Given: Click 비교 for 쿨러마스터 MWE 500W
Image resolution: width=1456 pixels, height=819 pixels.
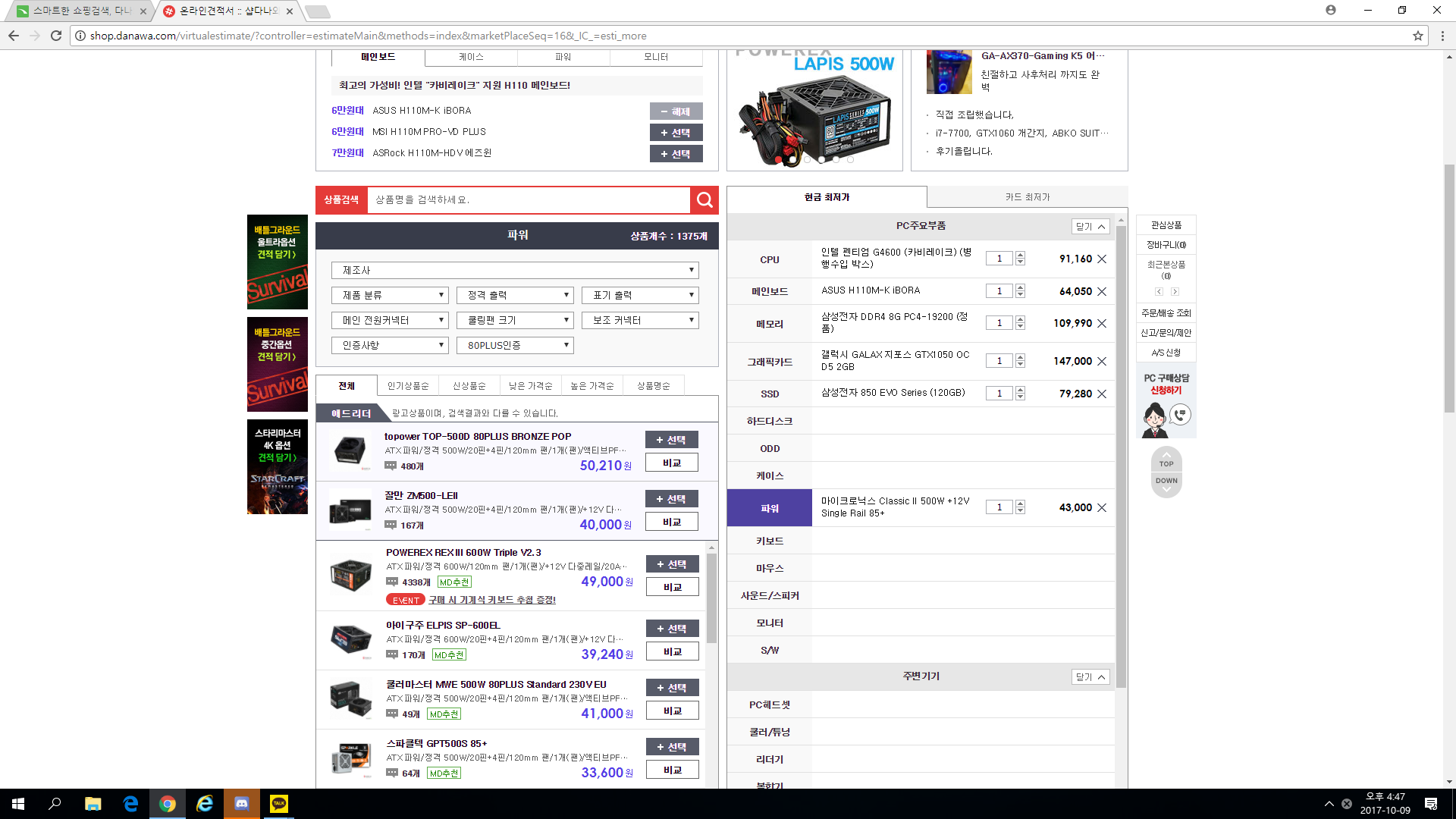Looking at the screenshot, I should tap(672, 711).
